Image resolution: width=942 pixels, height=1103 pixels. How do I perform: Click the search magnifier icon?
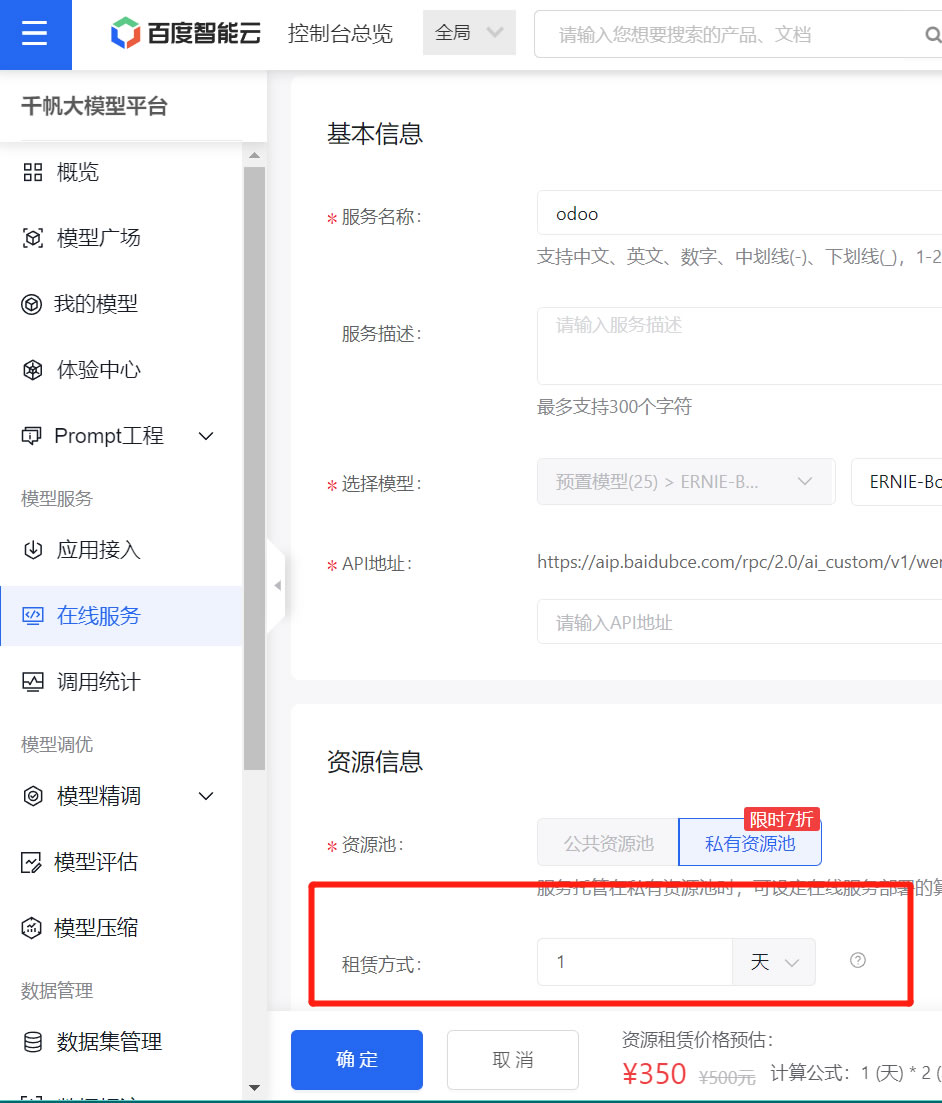(x=931, y=35)
